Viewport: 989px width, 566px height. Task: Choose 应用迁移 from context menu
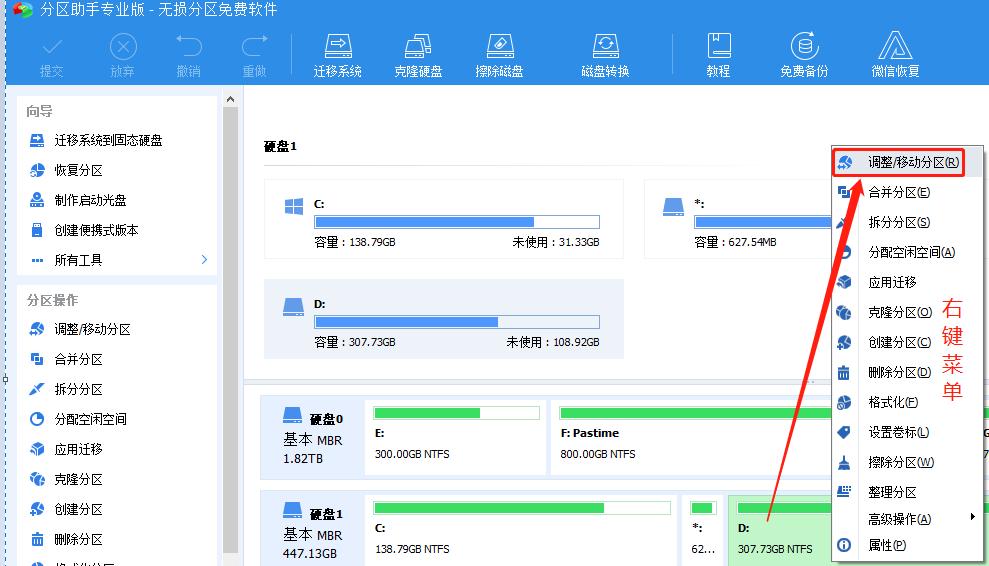907,282
